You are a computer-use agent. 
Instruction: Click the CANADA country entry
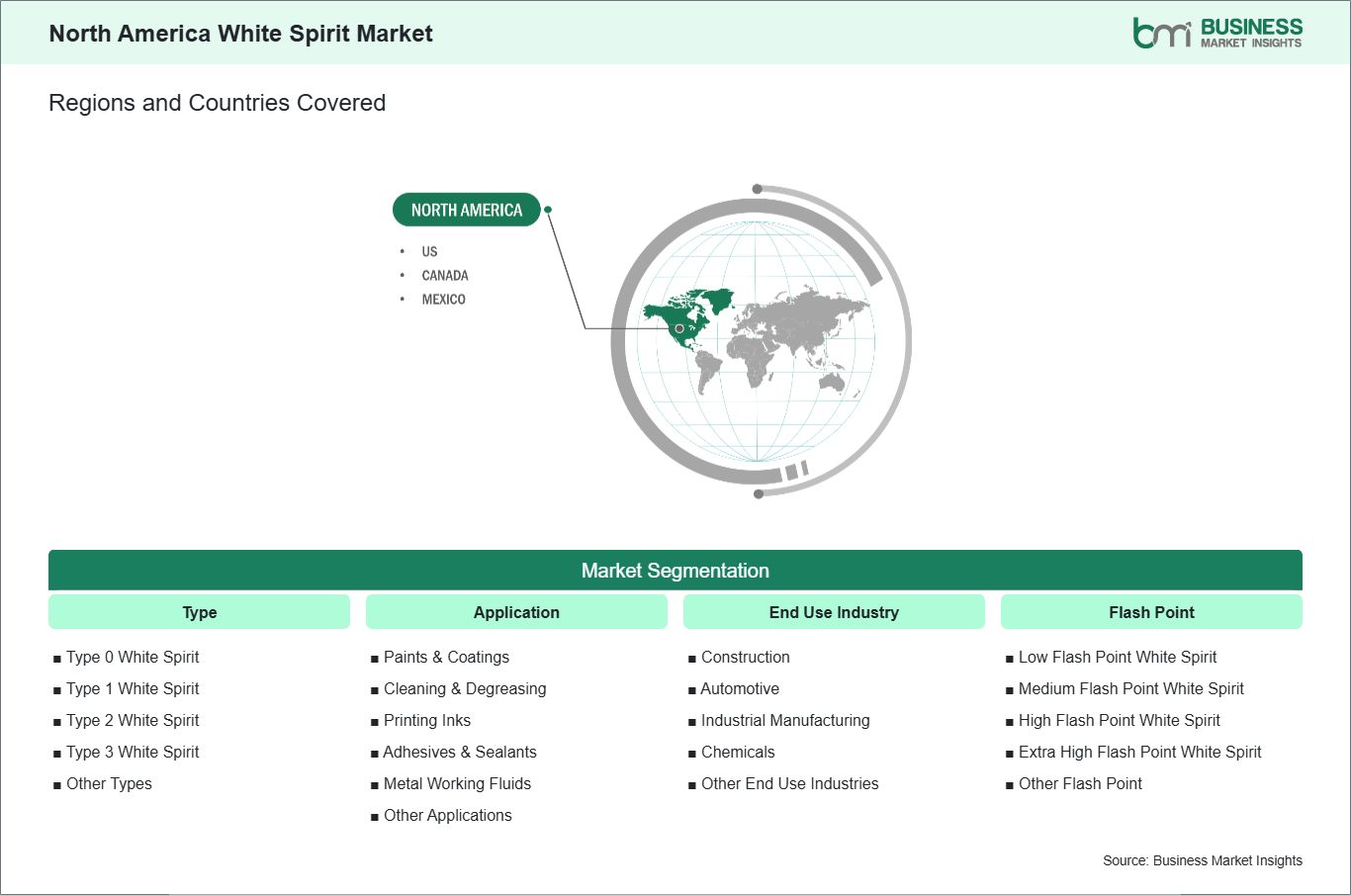point(445,275)
